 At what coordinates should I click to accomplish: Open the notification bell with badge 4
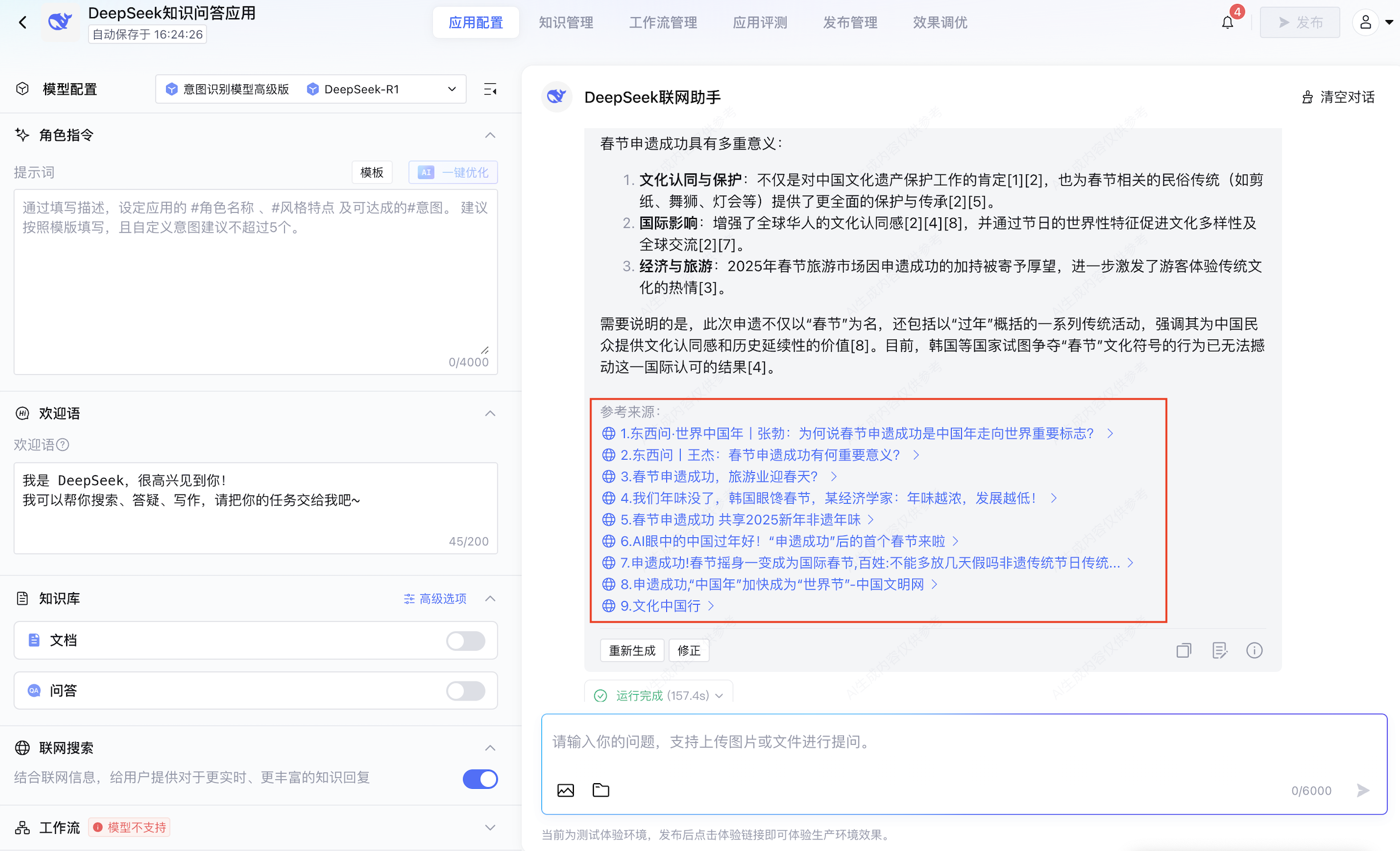coord(1227,22)
